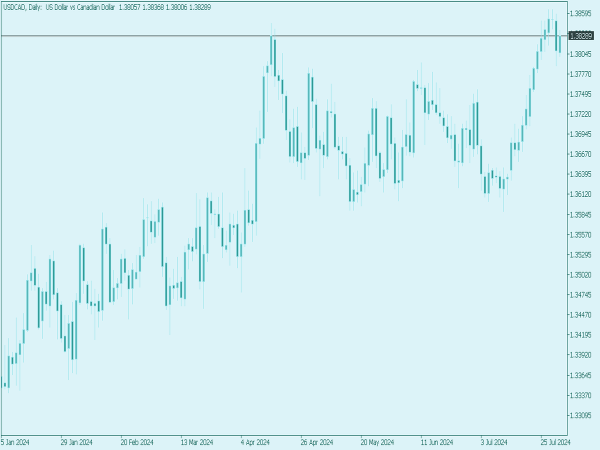
Task: Click the 3 Jul 2024 date label
Action: (x=494, y=442)
